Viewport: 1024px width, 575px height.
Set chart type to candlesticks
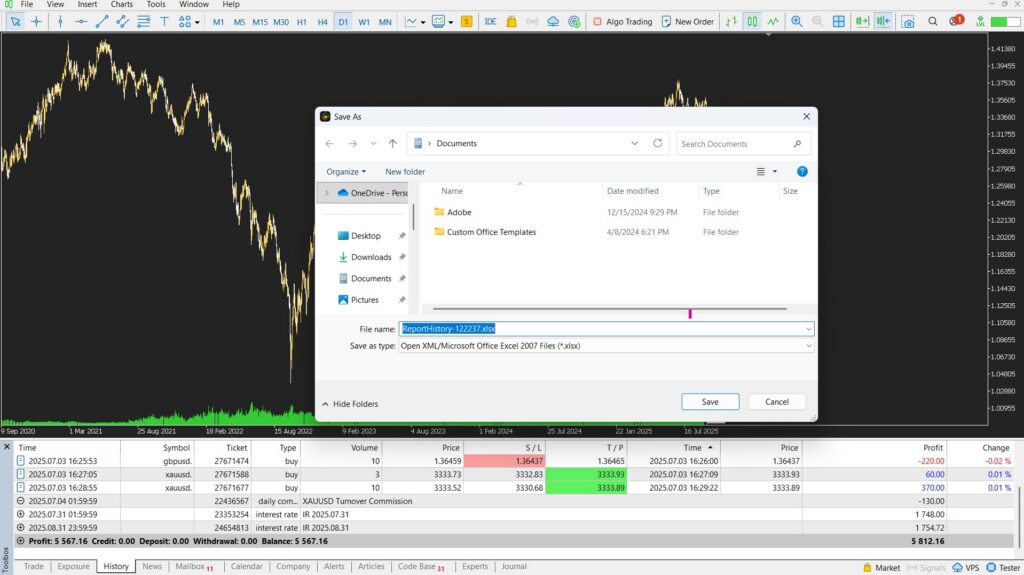752,22
